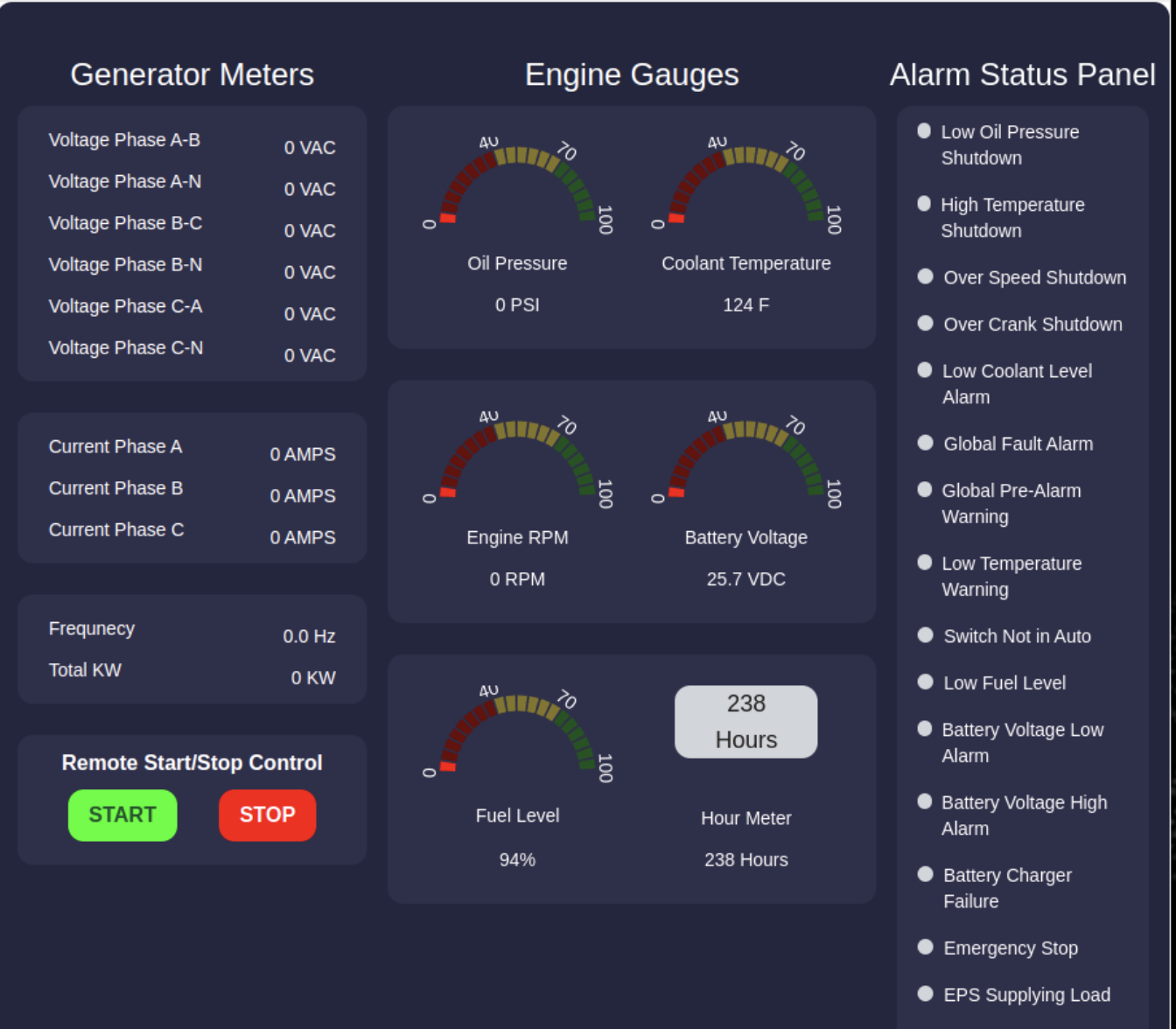This screenshot has height=1029, width=1176.
Task: Click the 238 Hours meter display
Action: click(x=745, y=721)
